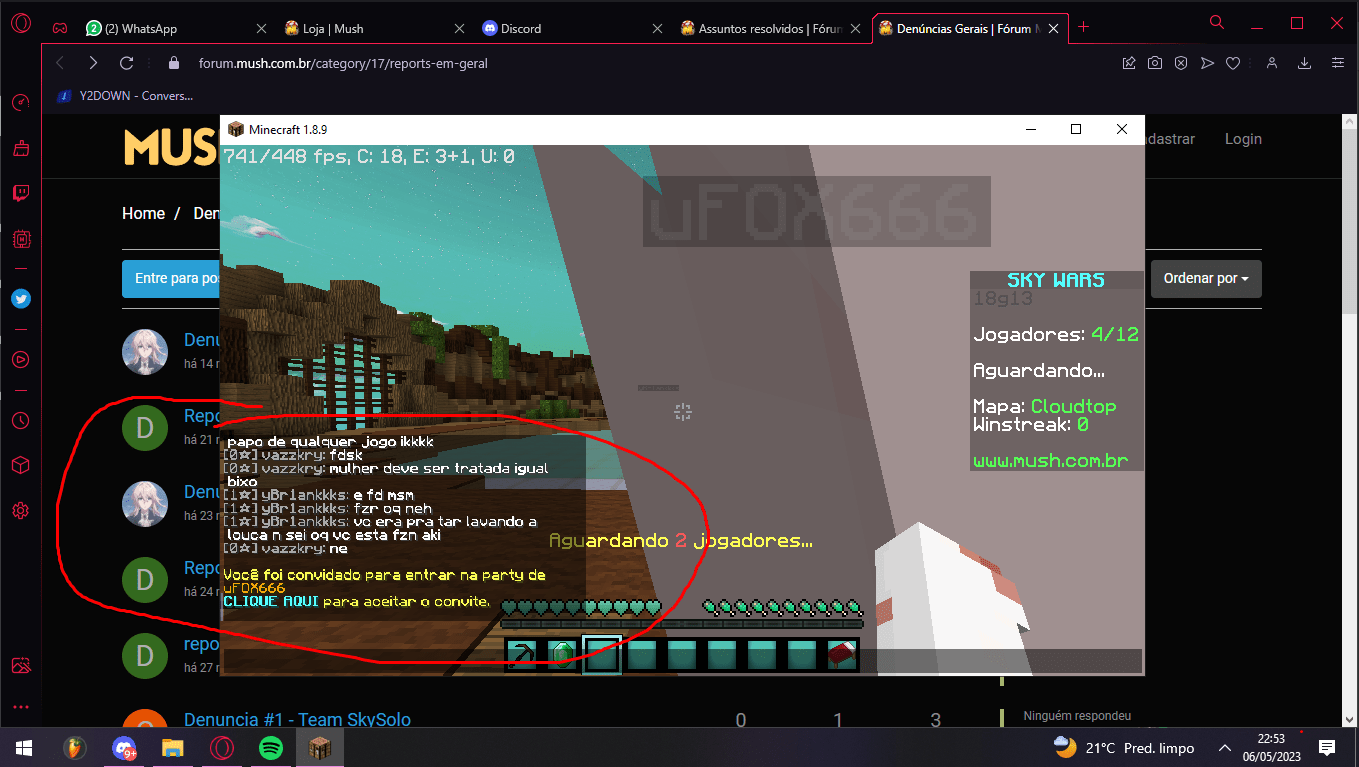The image size is (1359, 767).
Task: Open the profile account icon in toolbar
Action: 1271,63
